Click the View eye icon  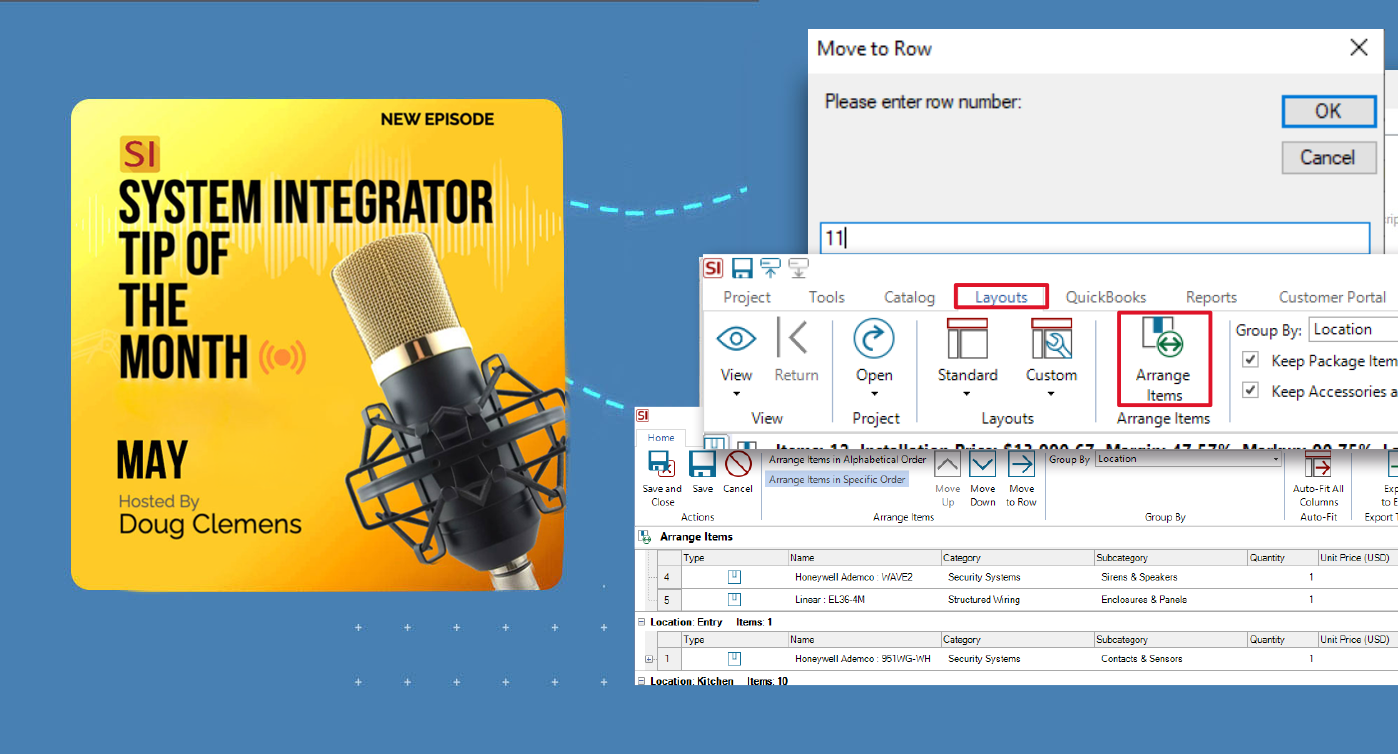(x=736, y=339)
